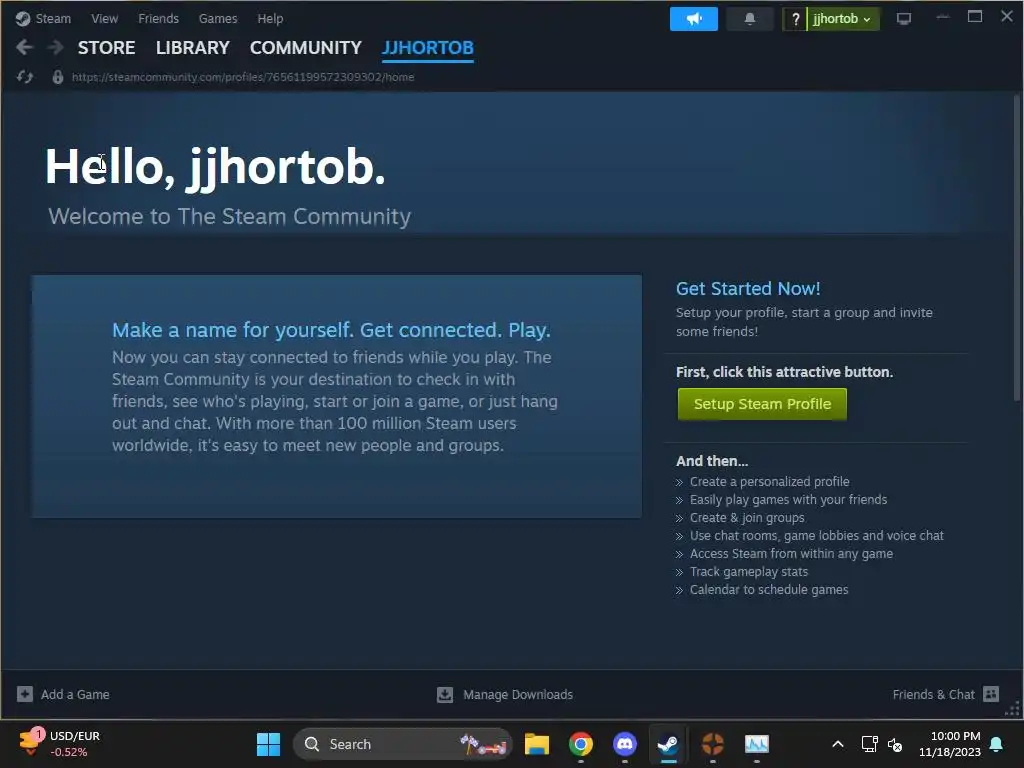Screen dimensions: 1024x768
Task: Go back with the left arrow
Action: (24, 47)
